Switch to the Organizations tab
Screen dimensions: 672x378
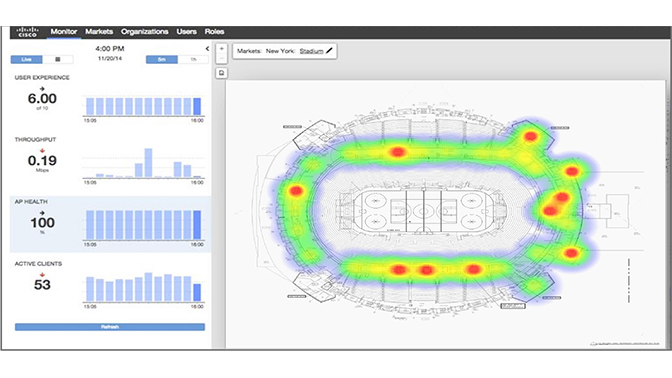pos(144,32)
